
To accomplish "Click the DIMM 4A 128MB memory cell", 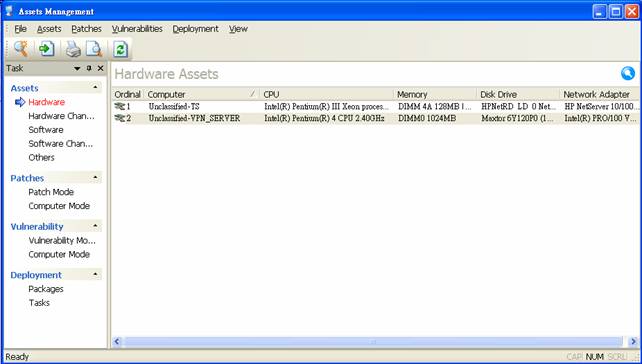I will coord(434,106).
